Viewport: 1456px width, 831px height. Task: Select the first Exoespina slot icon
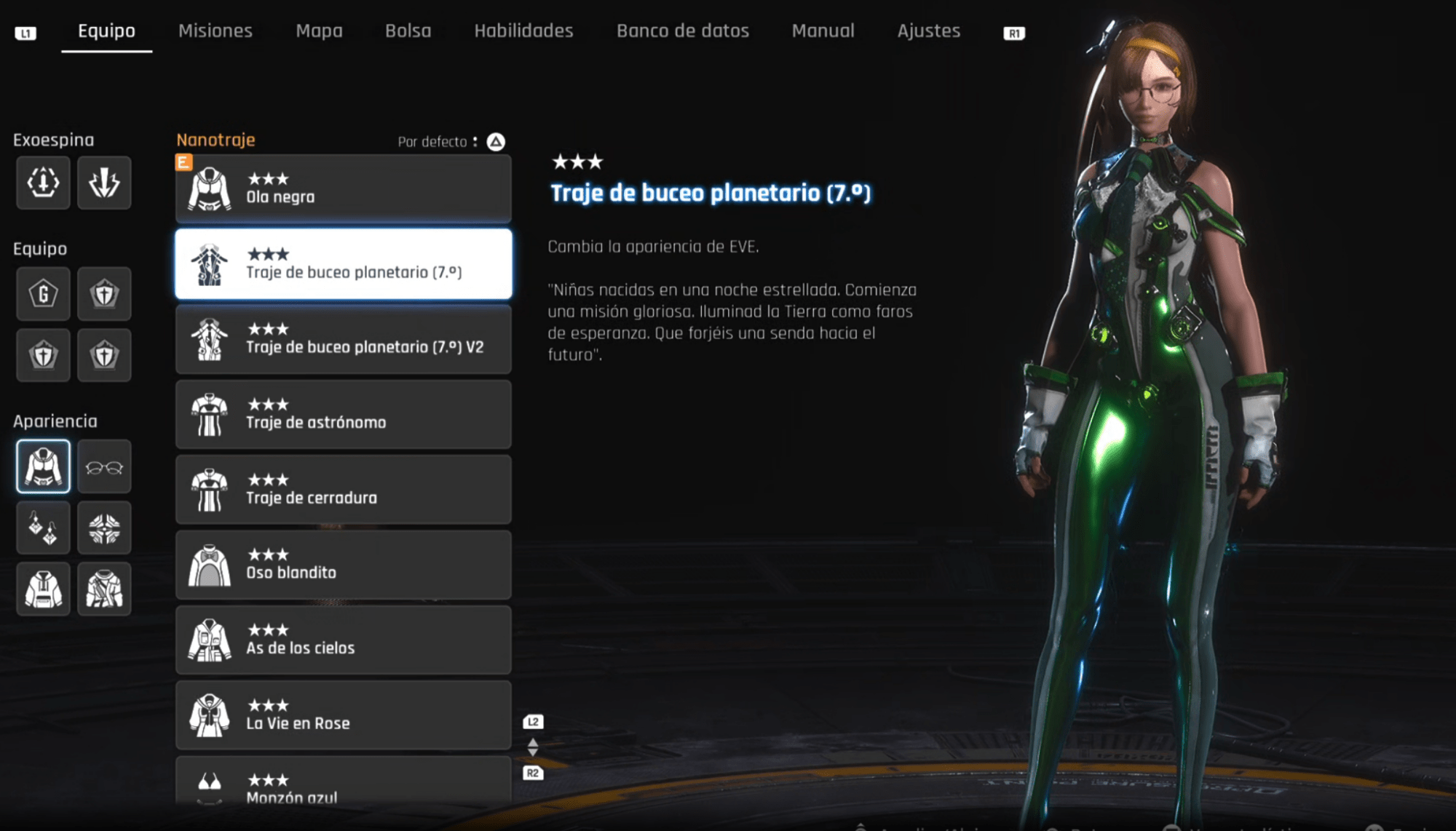click(x=44, y=183)
